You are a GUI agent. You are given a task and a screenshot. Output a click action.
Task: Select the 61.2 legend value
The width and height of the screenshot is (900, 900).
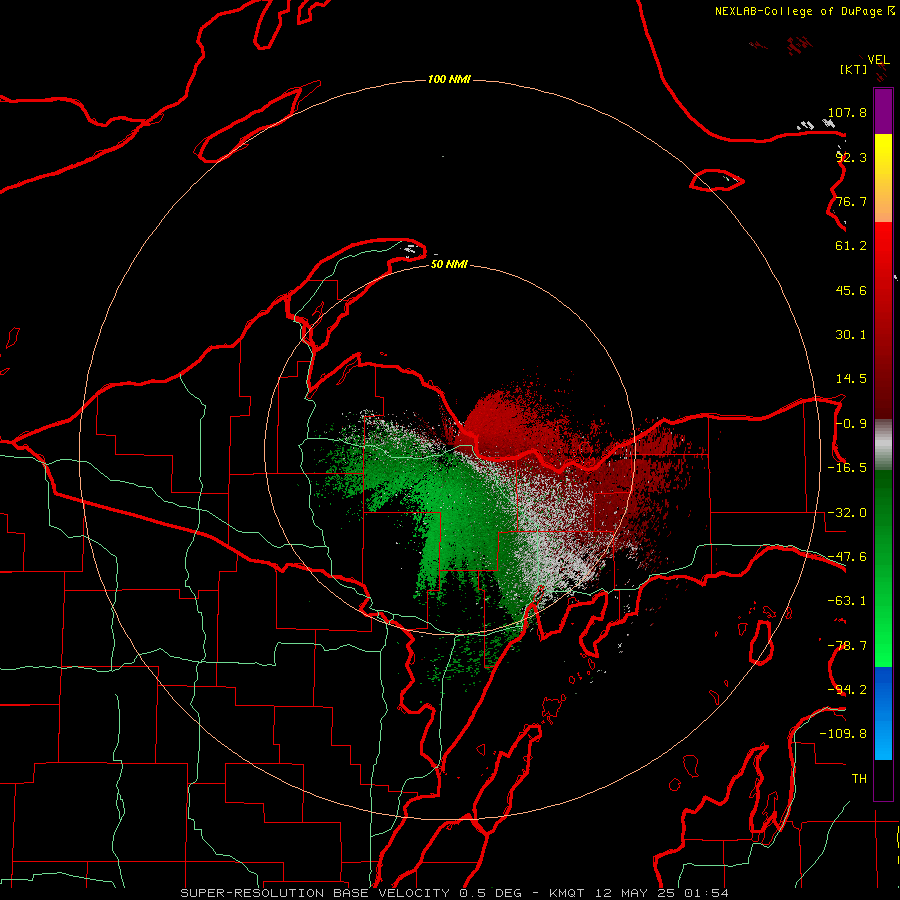[851, 246]
